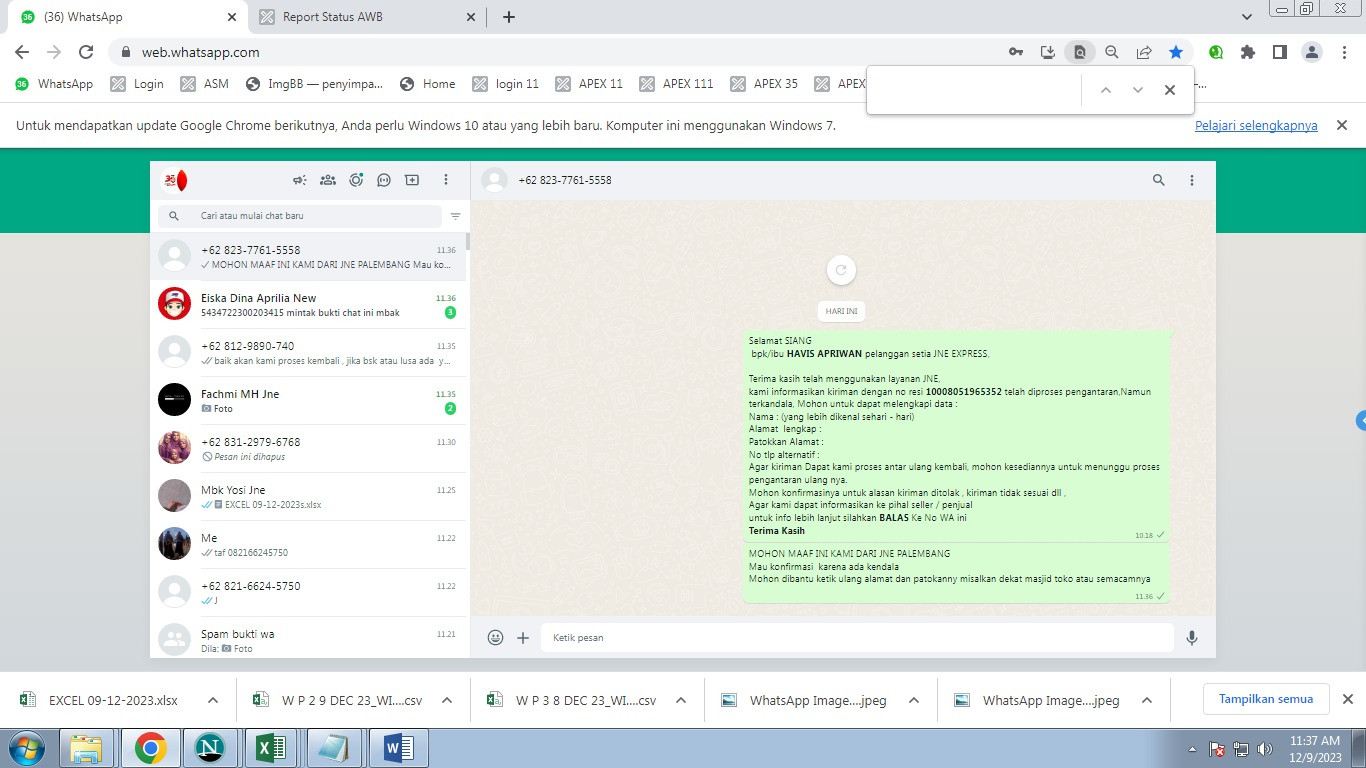Click the web.whatsapp.com address bar

point(560,52)
